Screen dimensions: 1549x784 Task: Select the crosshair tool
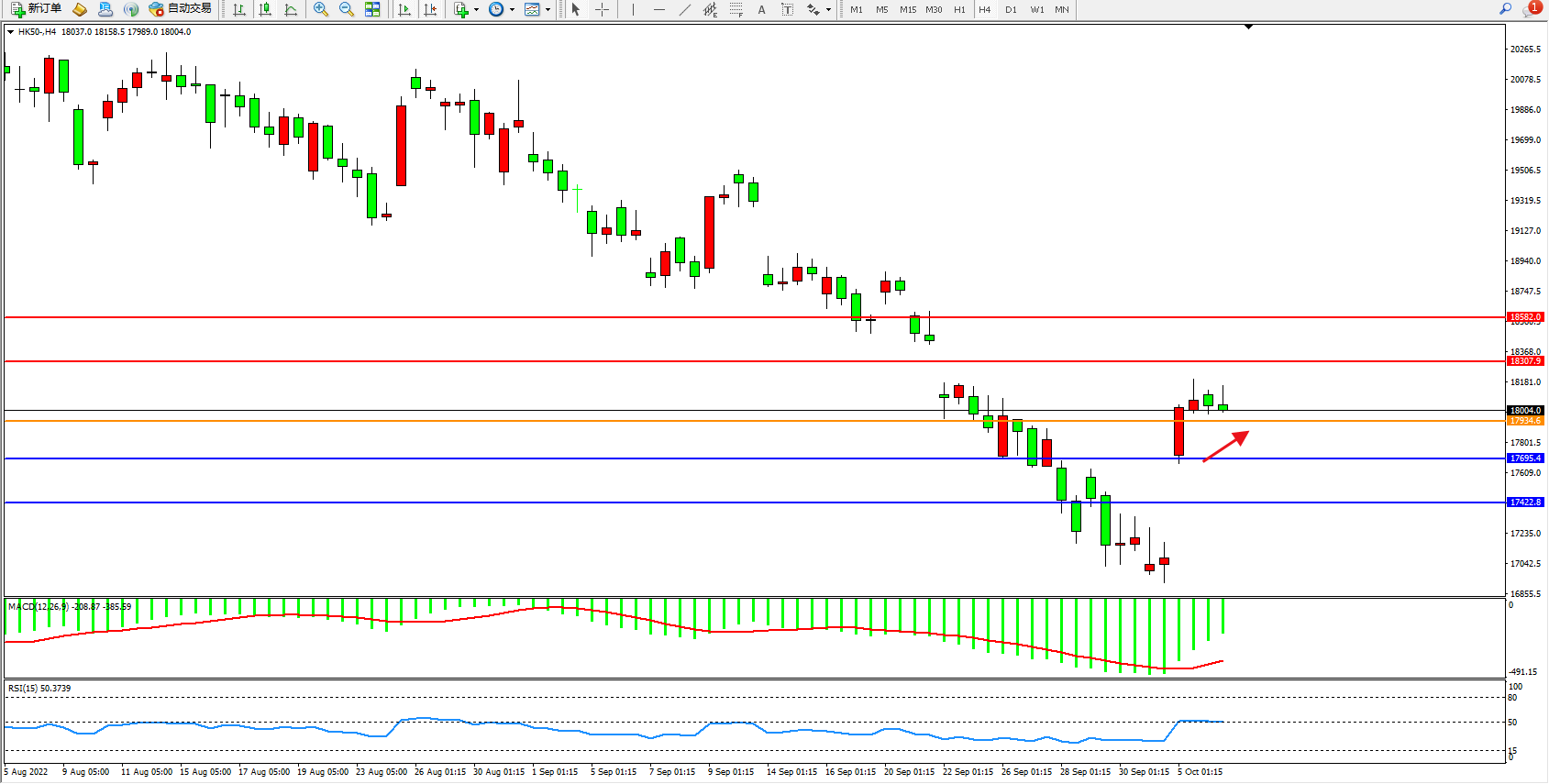pyautogui.click(x=602, y=9)
